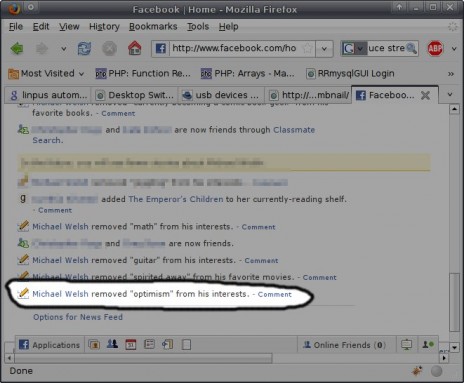
Task: Switch to the usb devices tab
Action: (221, 95)
